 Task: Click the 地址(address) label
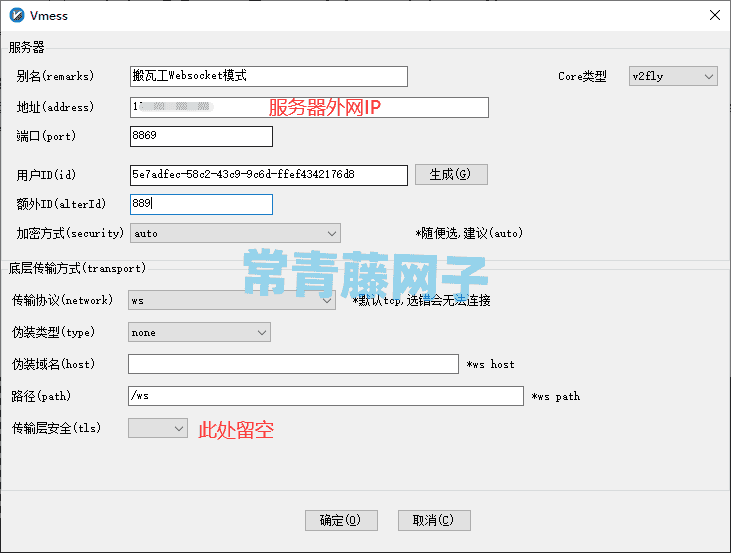click(55, 107)
